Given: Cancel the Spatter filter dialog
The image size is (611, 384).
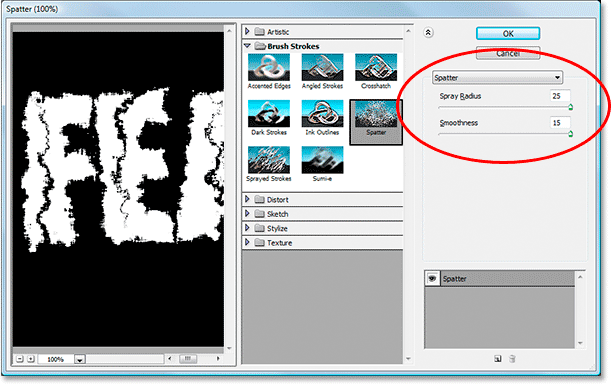Looking at the screenshot, I should point(508,53).
